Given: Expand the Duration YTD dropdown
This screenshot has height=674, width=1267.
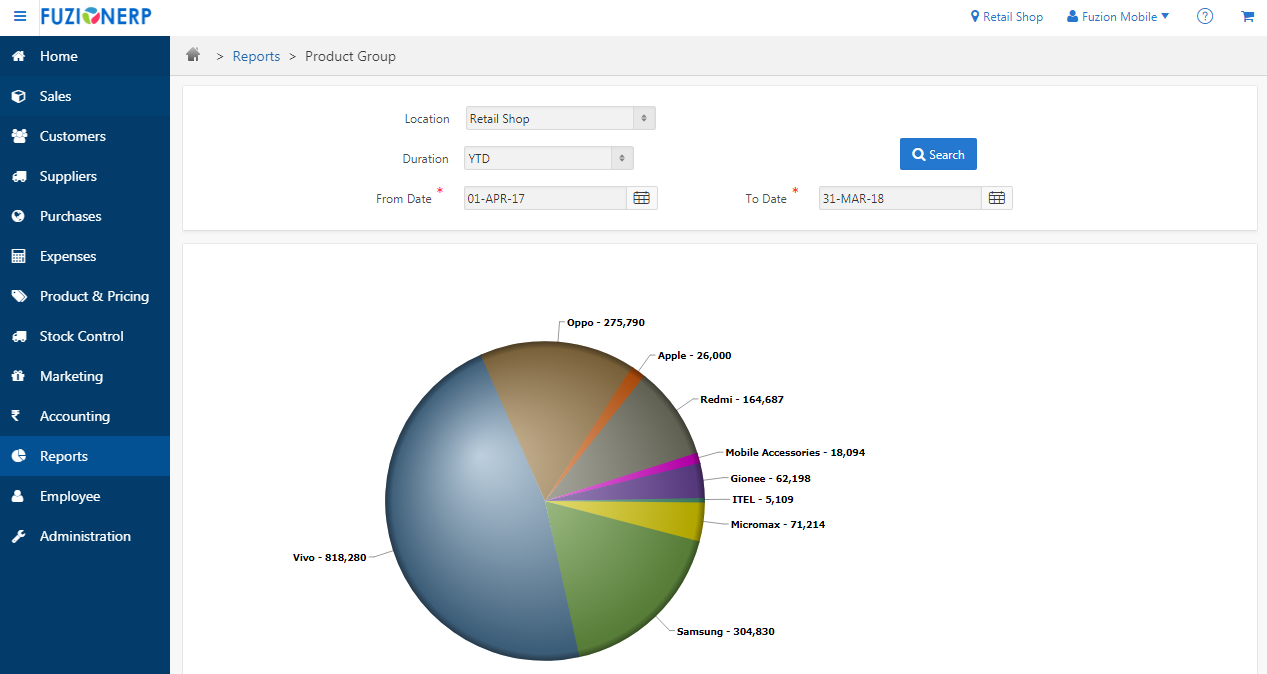Looking at the screenshot, I should point(548,159).
